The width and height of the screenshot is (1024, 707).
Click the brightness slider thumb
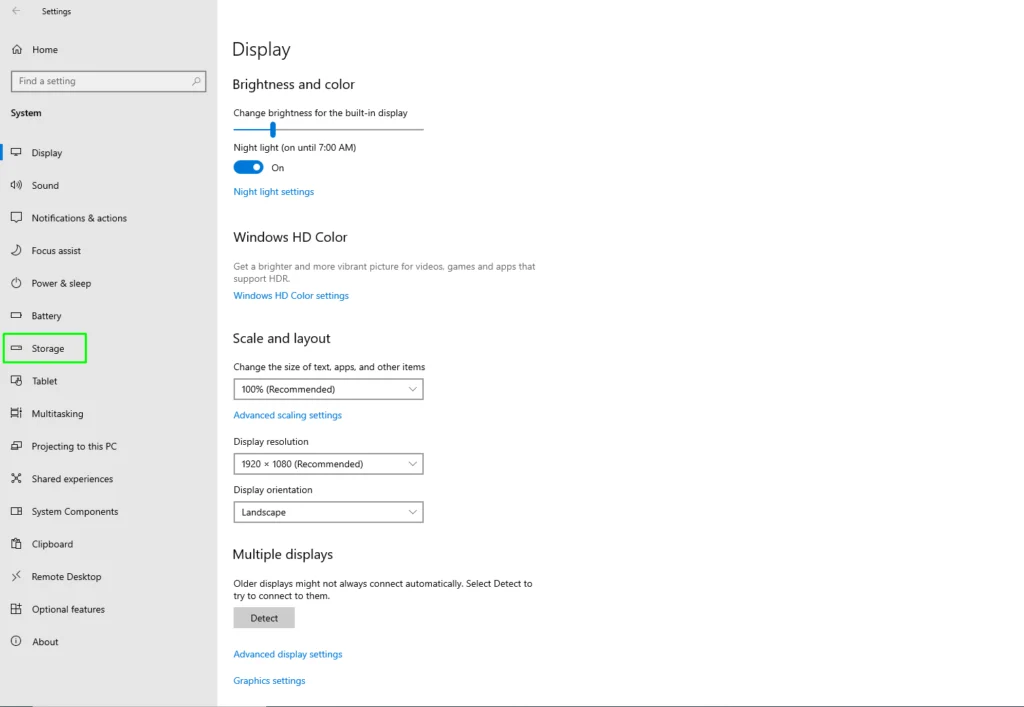pyautogui.click(x=273, y=129)
